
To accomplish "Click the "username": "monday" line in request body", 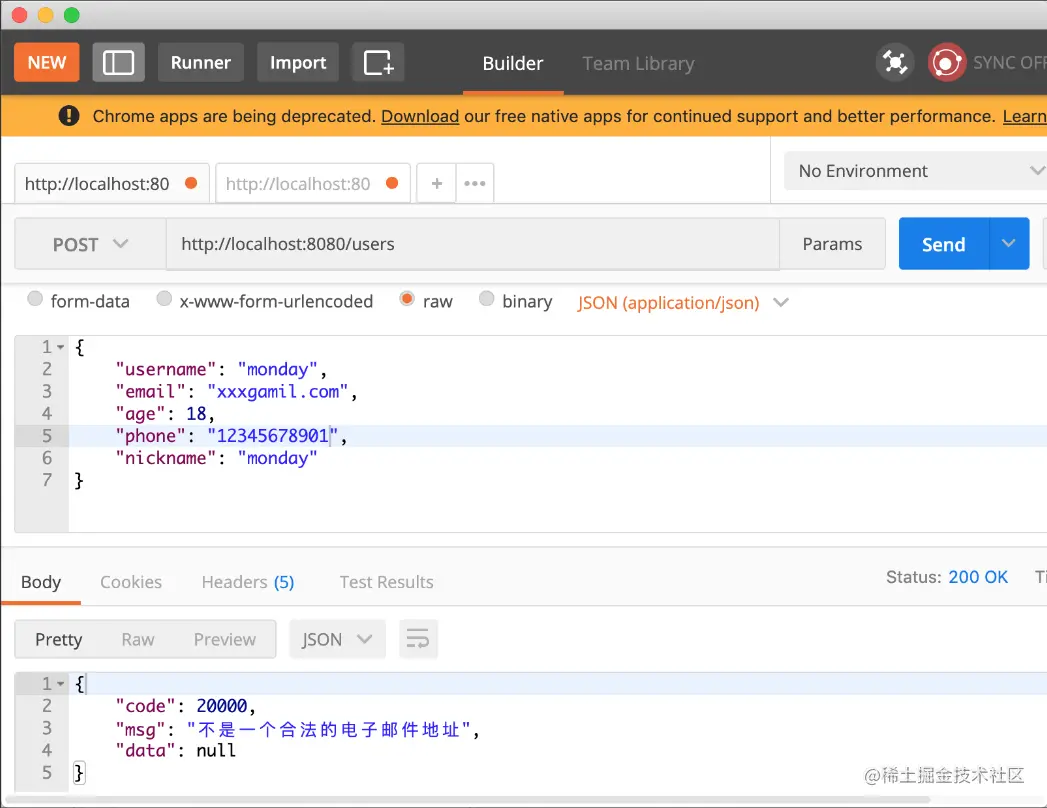I will (221, 369).
